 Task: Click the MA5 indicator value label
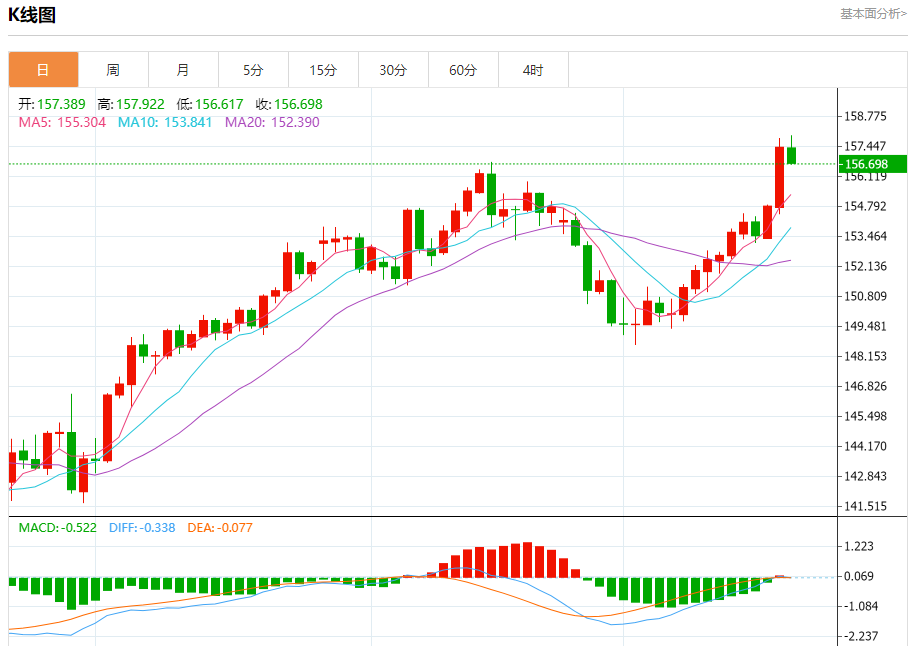click(x=62, y=122)
